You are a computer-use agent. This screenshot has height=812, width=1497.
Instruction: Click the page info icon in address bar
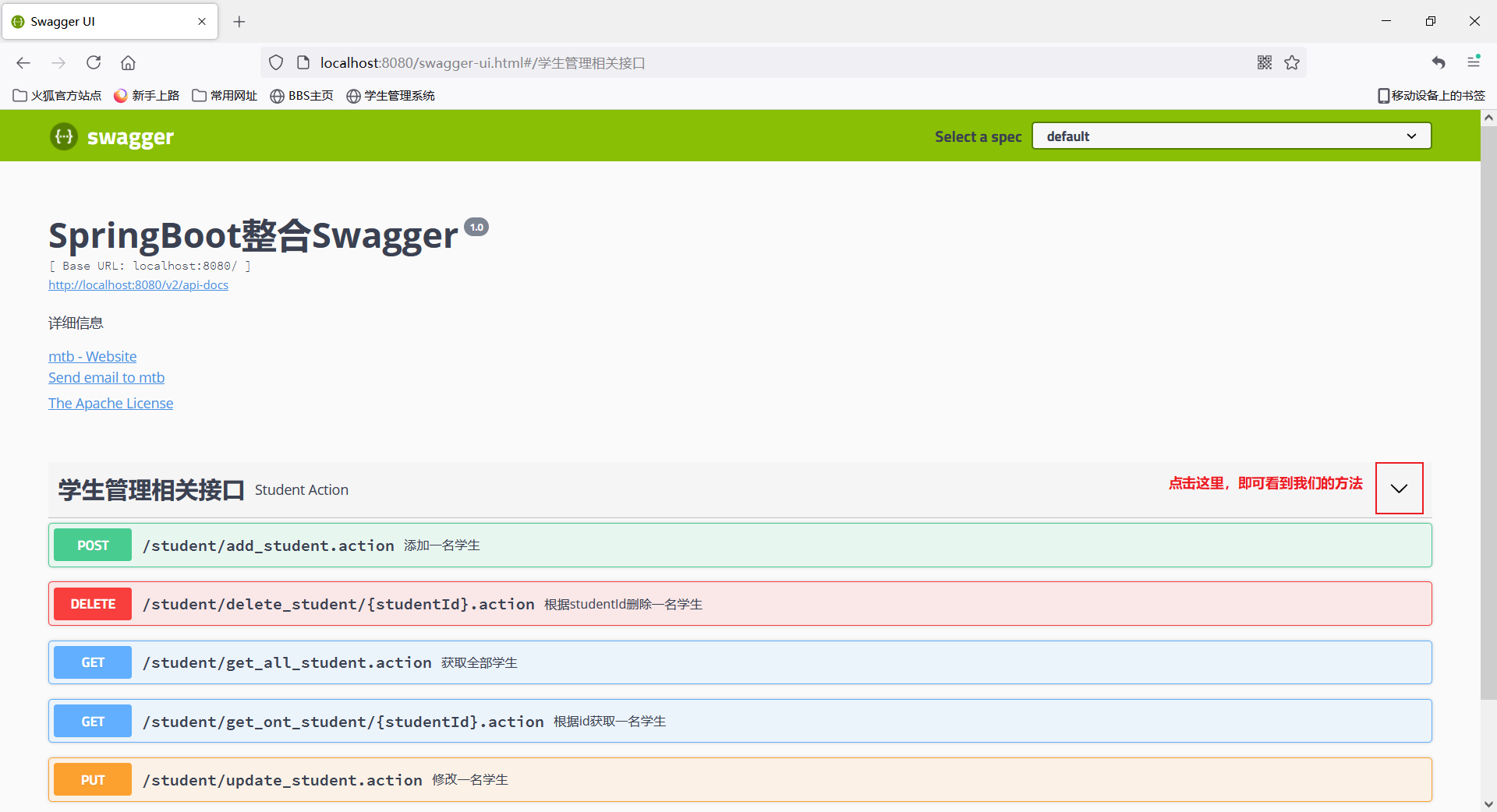point(304,63)
